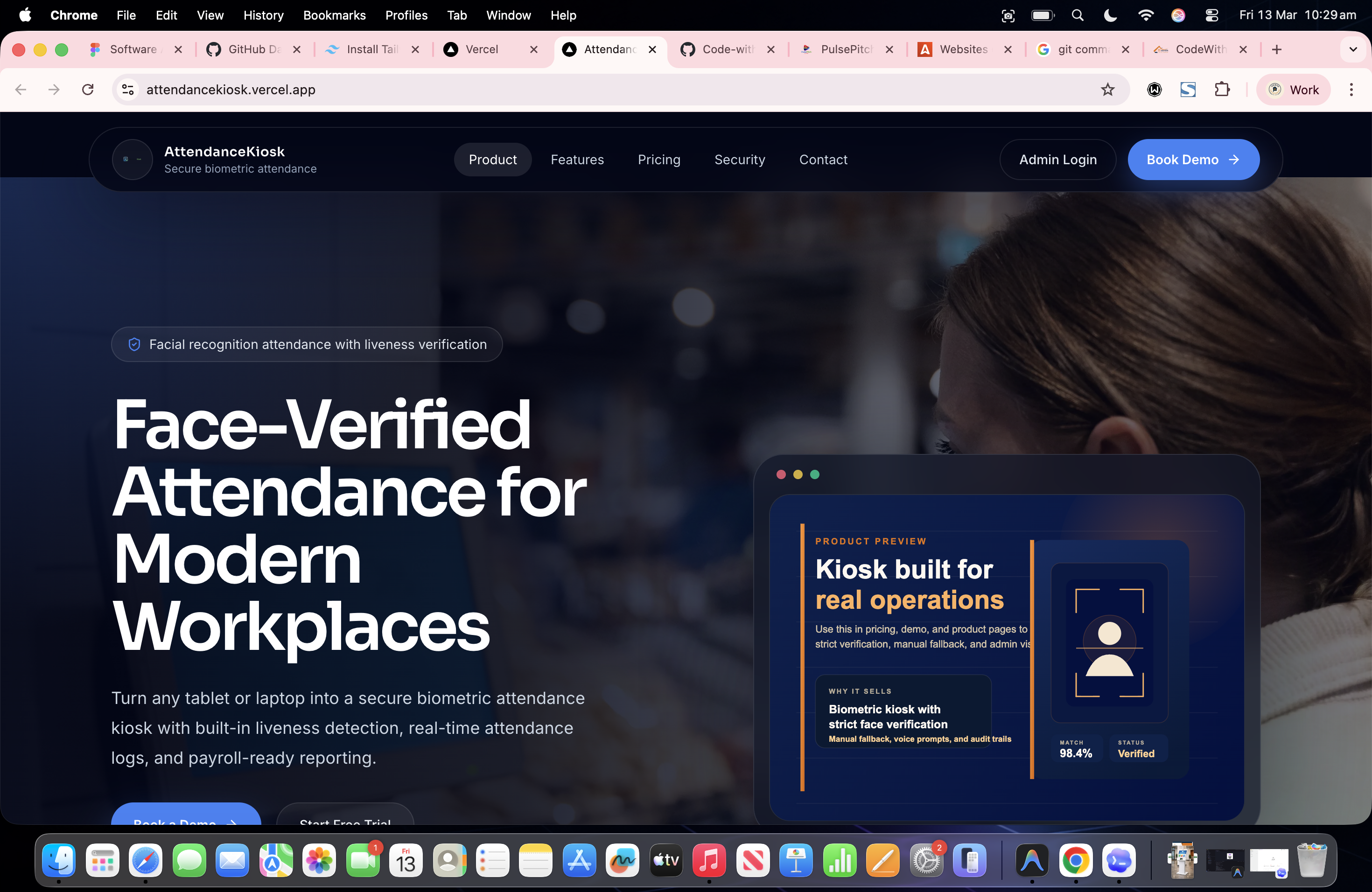Go to the Pricing nav link
The height and width of the screenshot is (892, 1372).
tap(658, 160)
